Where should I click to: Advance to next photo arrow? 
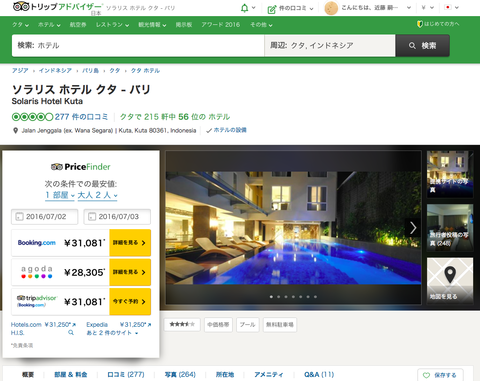tap(413, 228)
